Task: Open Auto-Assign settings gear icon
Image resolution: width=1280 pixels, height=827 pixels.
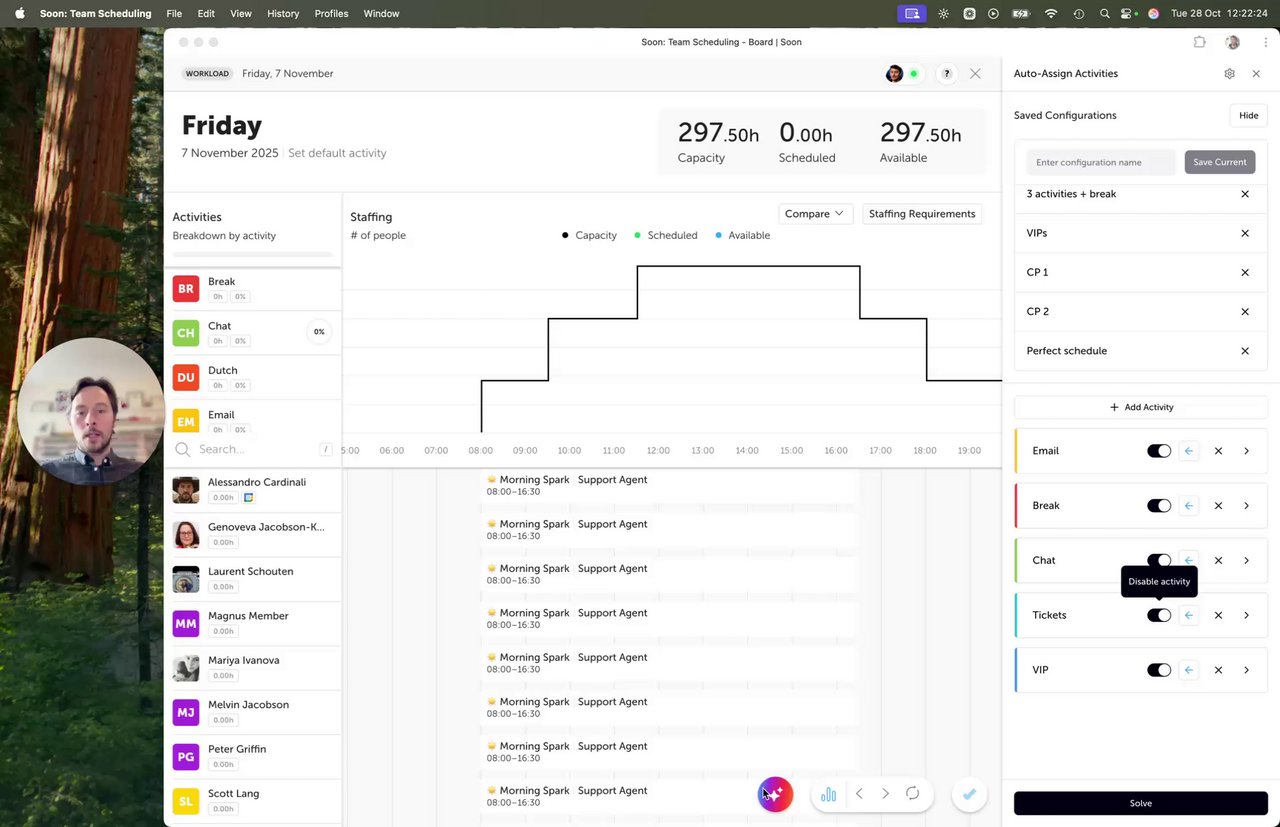Action: coord(1229,74)
